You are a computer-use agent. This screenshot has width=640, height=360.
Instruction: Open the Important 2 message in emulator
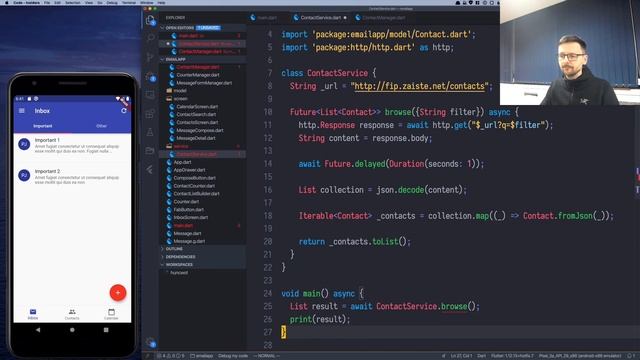point(72,177)
